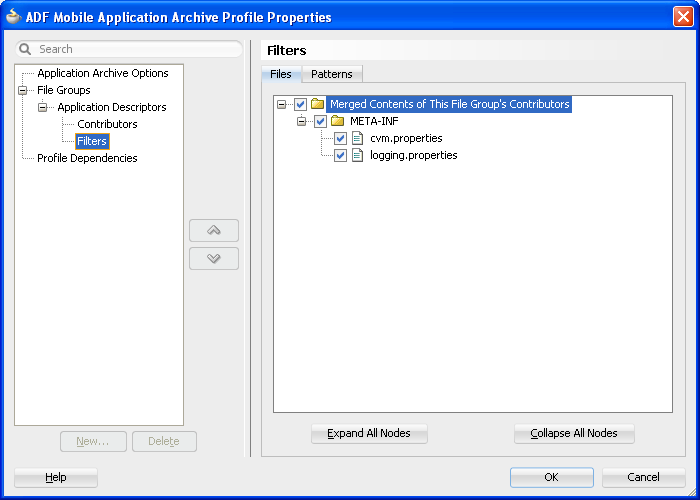Cancel the profile properties dialog
The width and height of the screenshot is (700, 500).
pyautogui.click(x=643, y=477)
